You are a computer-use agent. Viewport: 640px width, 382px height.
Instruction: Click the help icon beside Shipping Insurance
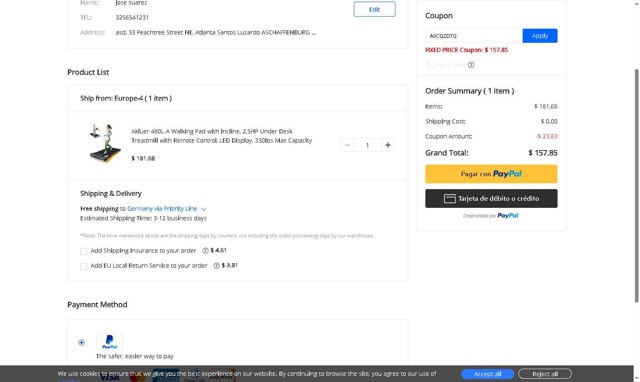pos(205,251)
